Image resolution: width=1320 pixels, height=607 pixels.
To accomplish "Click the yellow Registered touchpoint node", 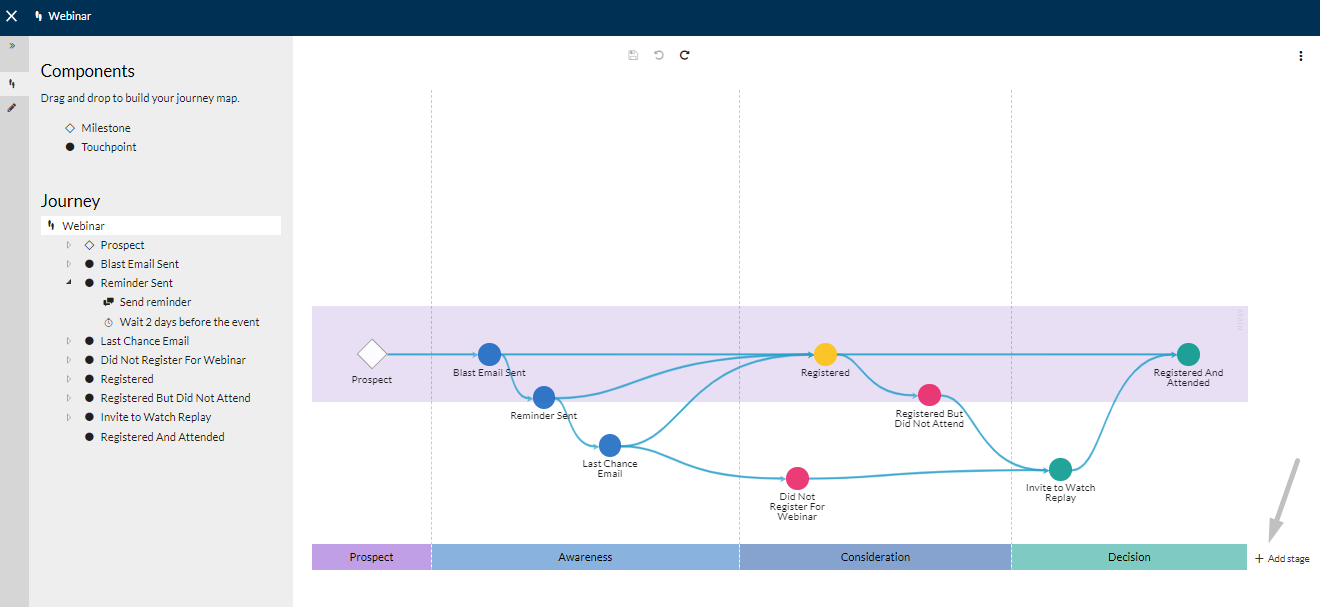I will [x=825, y=354].
